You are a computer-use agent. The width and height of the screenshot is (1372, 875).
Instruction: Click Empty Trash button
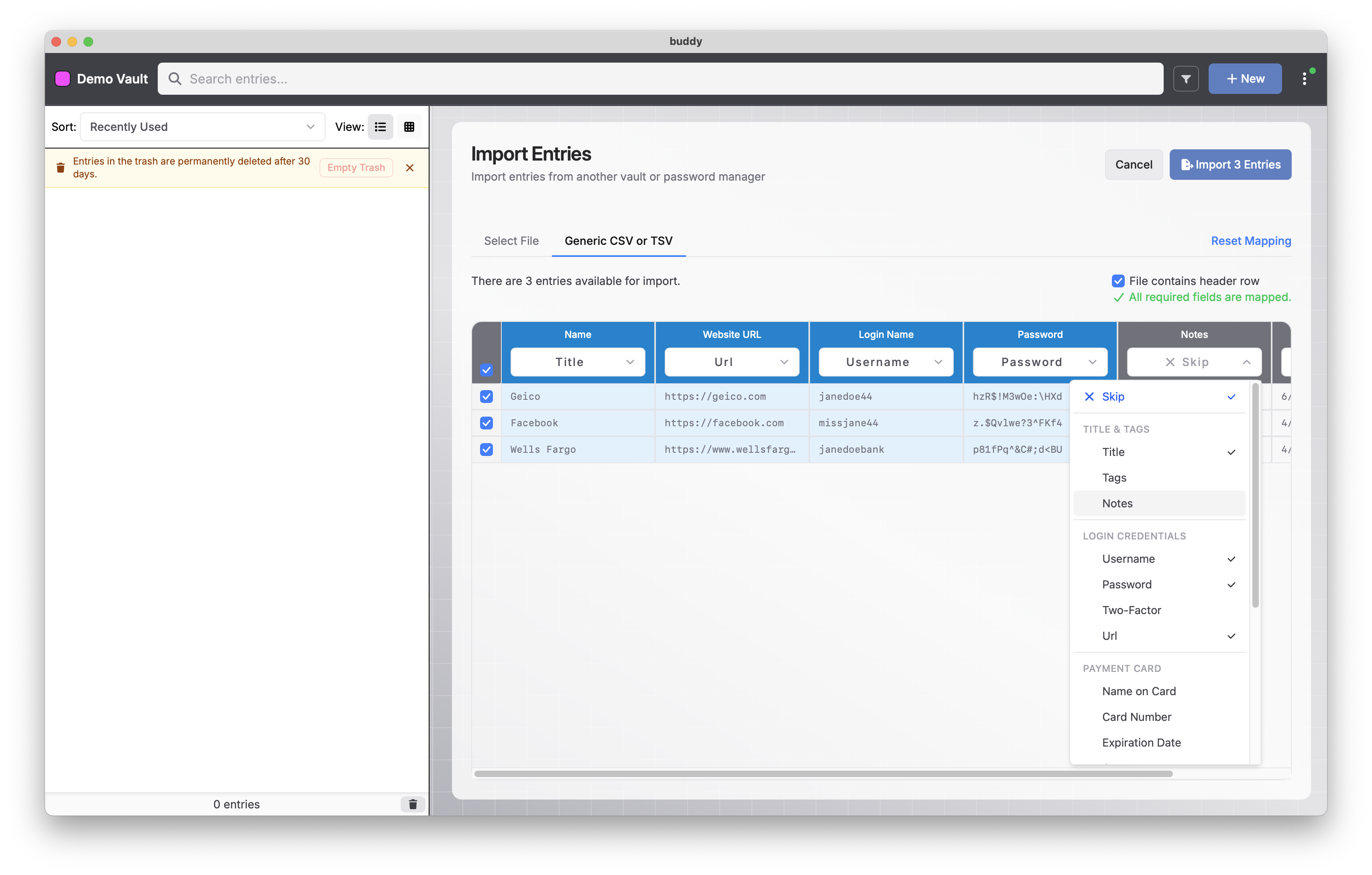coord(356,167)
